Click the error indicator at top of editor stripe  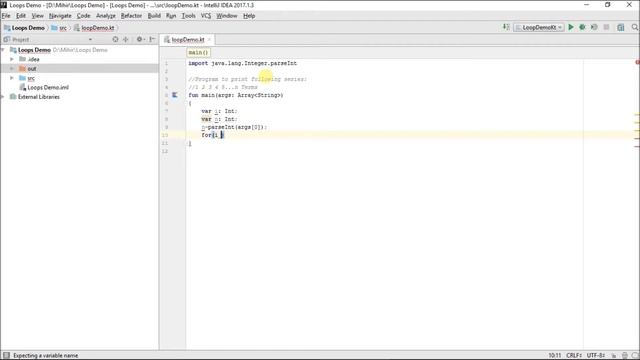point(637,62)
